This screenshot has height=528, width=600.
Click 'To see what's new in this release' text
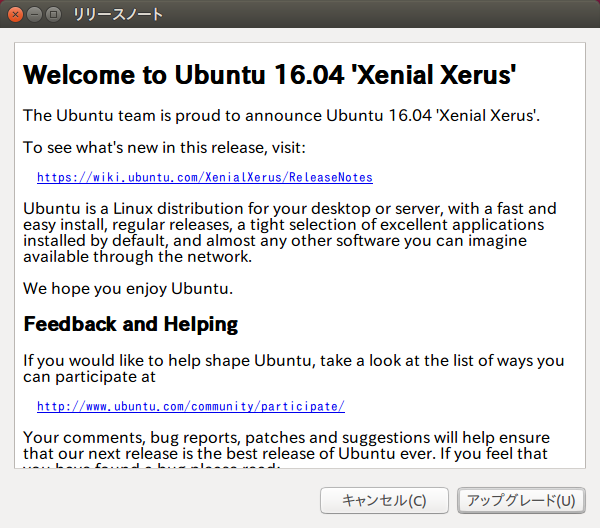(164, 148)
